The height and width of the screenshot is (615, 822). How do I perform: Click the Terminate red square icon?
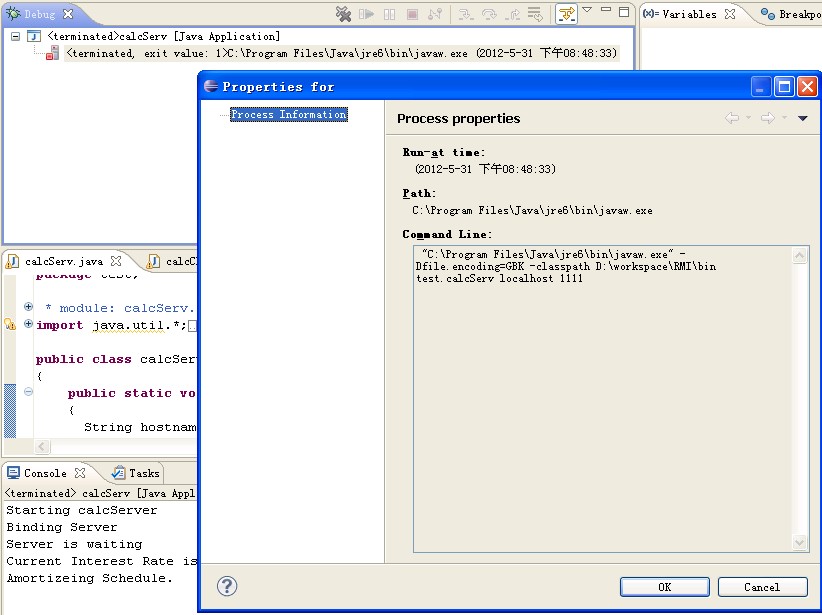(x=413, y=14)
